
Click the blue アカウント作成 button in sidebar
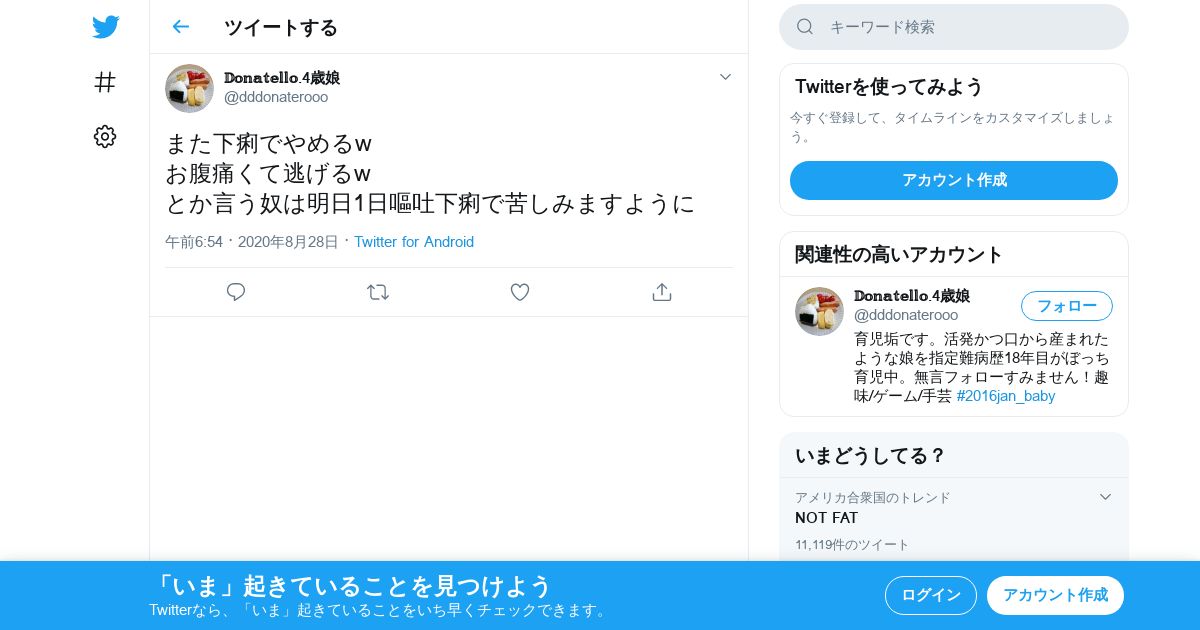click(x=954, y=180)
